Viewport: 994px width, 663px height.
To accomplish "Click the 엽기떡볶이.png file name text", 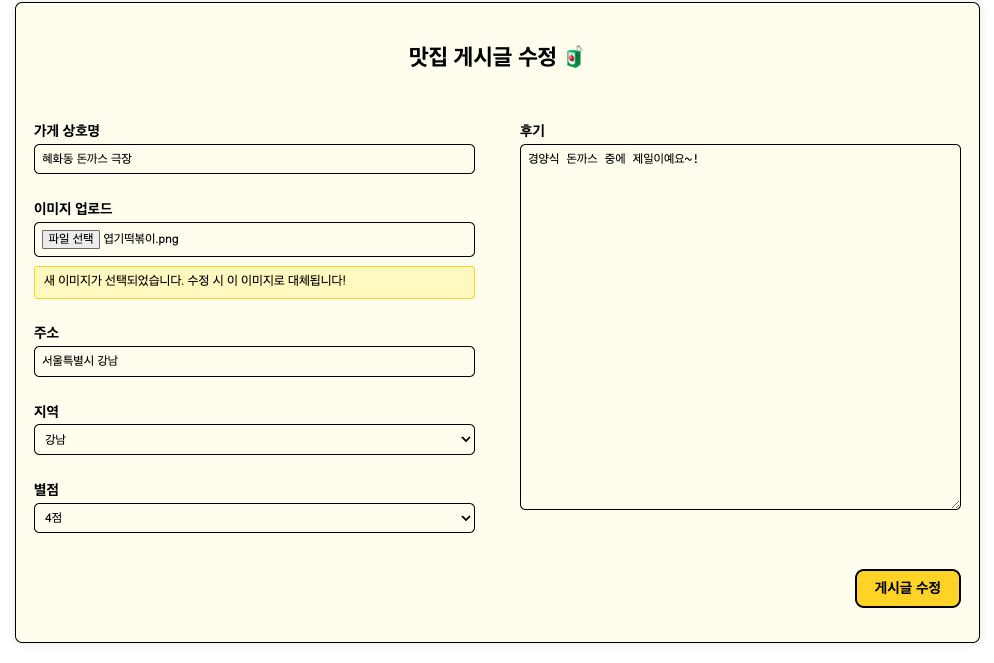I will click(141, 239).
